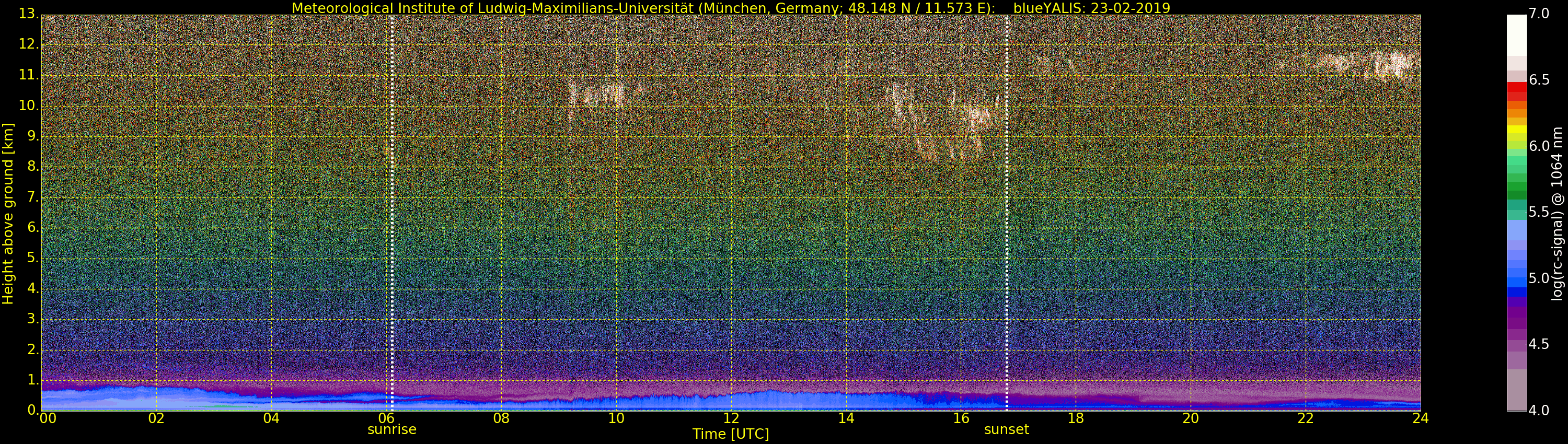Click the colorbar value '7.0'

[x=1539, y=14]
